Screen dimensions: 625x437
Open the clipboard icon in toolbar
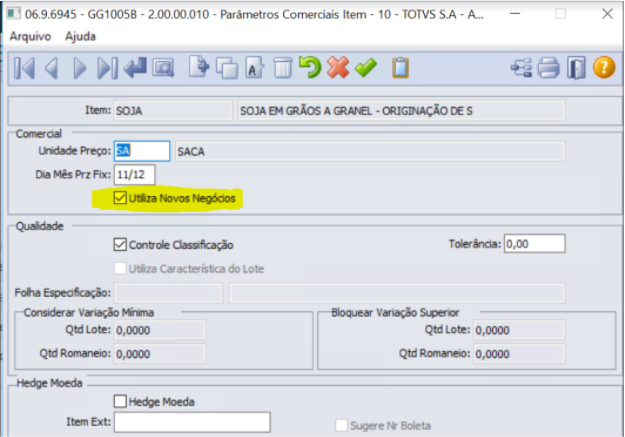point(401,68)
